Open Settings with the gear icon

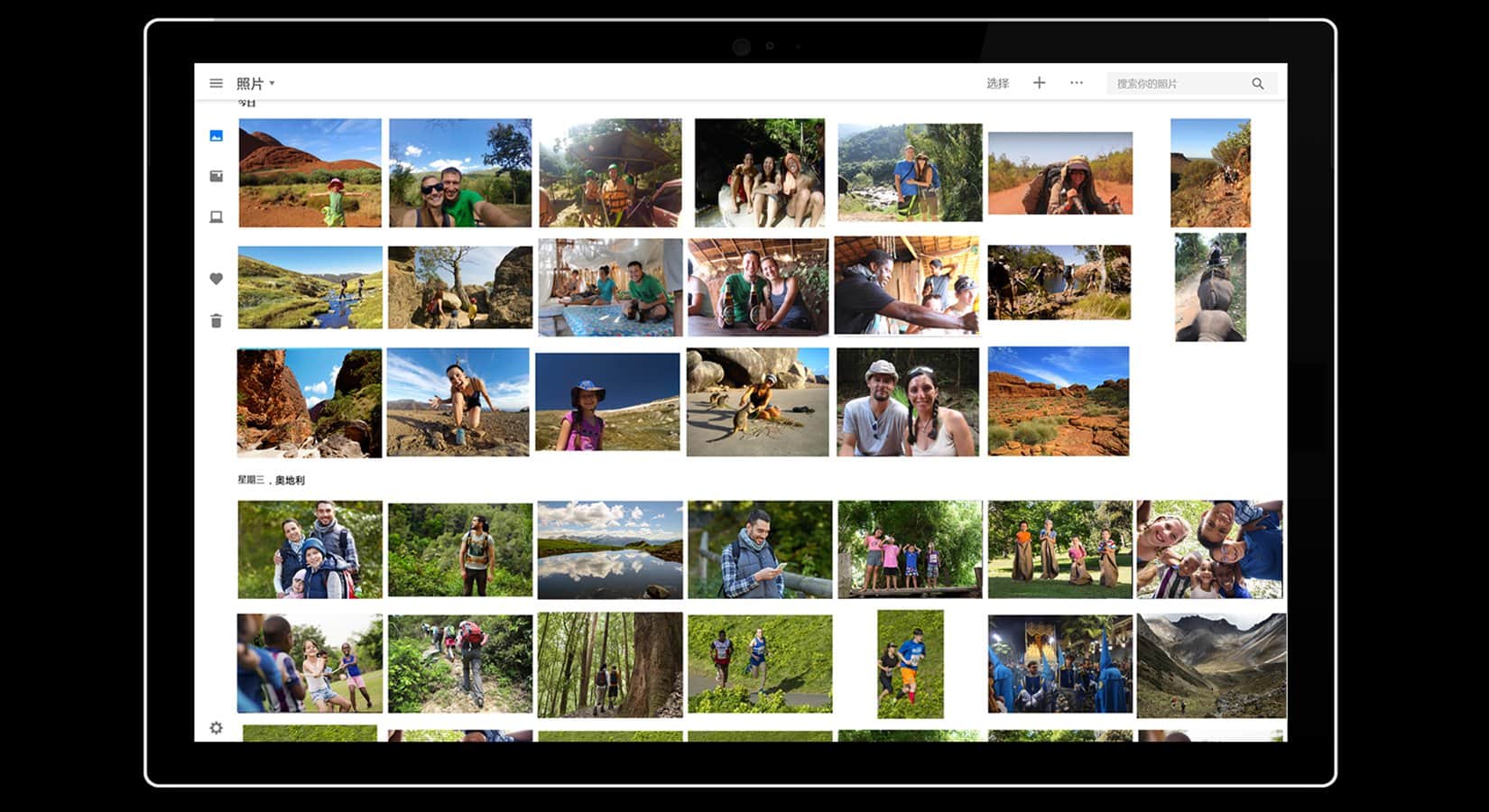click(216, 727)
